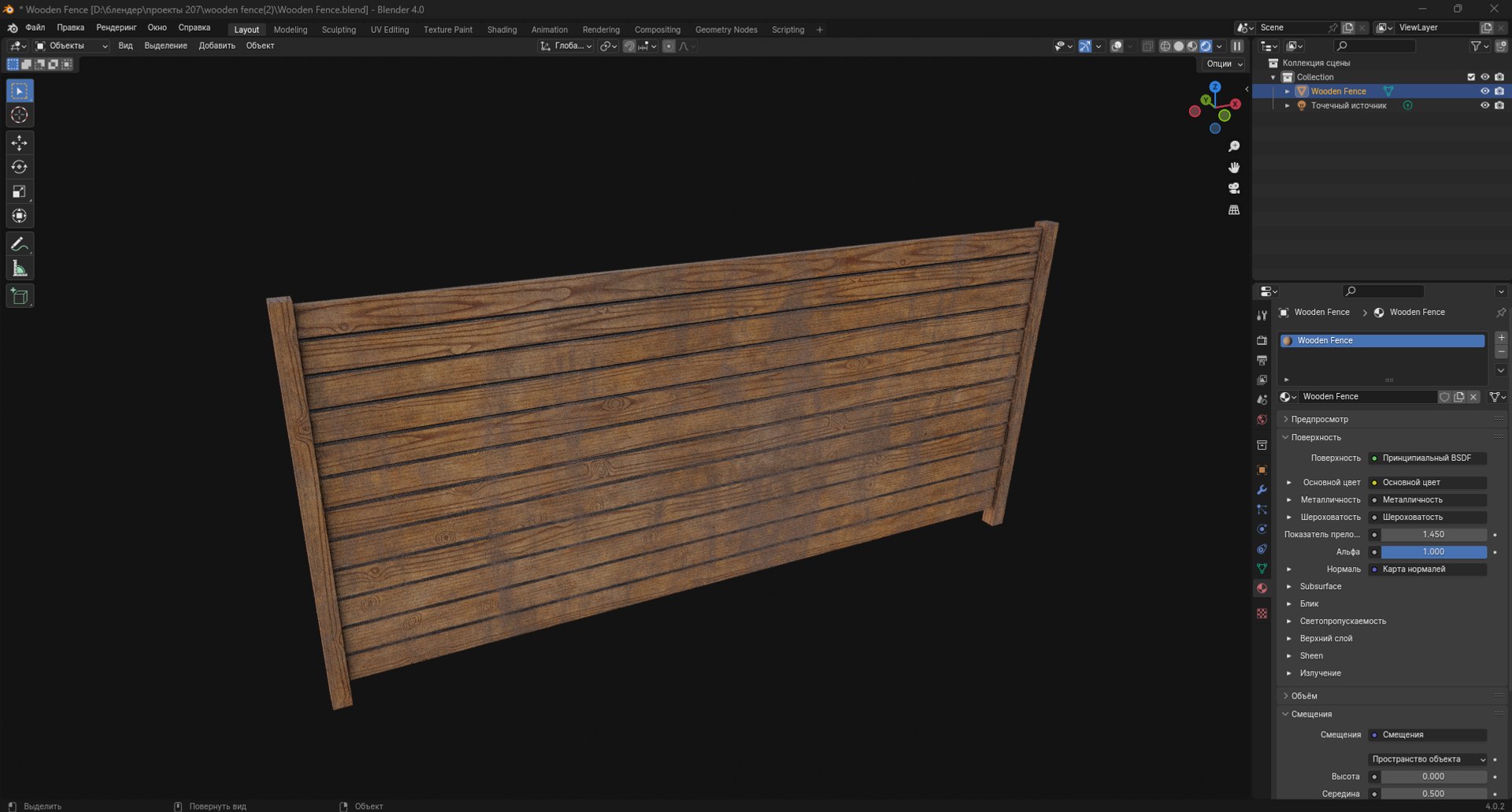Screen dimensions: 1512x812
Task: Select the Rotate tool
Action: [20, 167]
